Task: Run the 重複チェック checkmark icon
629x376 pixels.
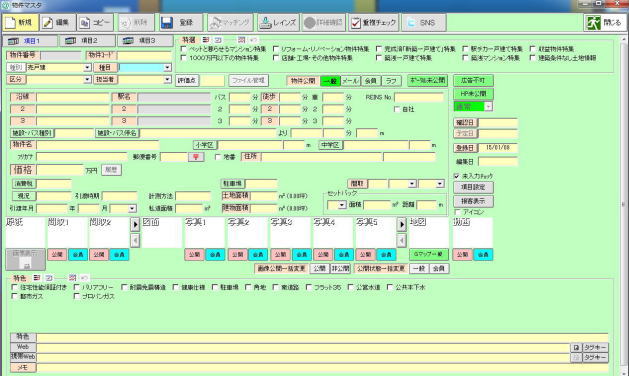Action: (356, 22)
